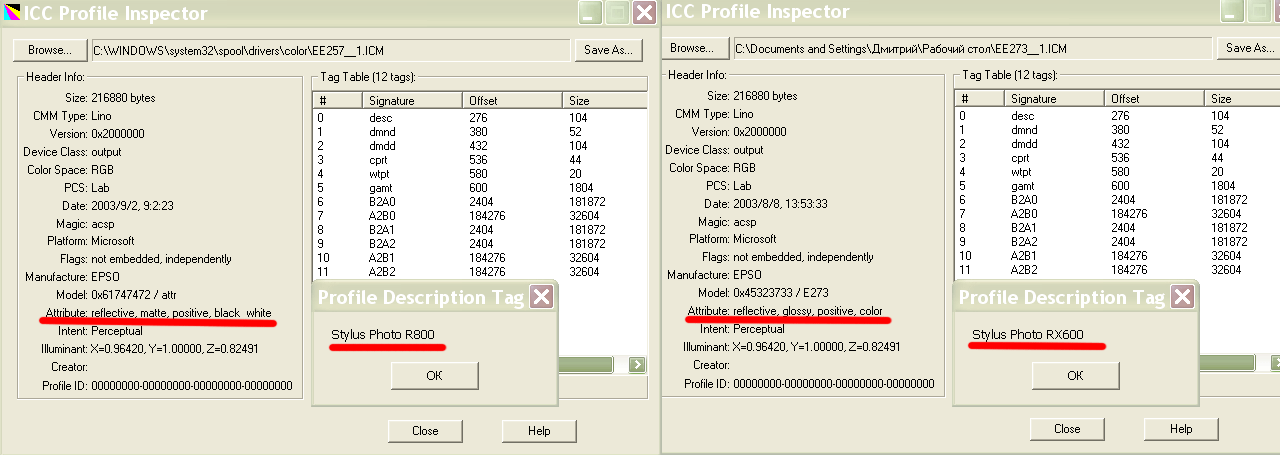
Task: Select dmdd tag row in right tag table
Action: [1118, 143]
